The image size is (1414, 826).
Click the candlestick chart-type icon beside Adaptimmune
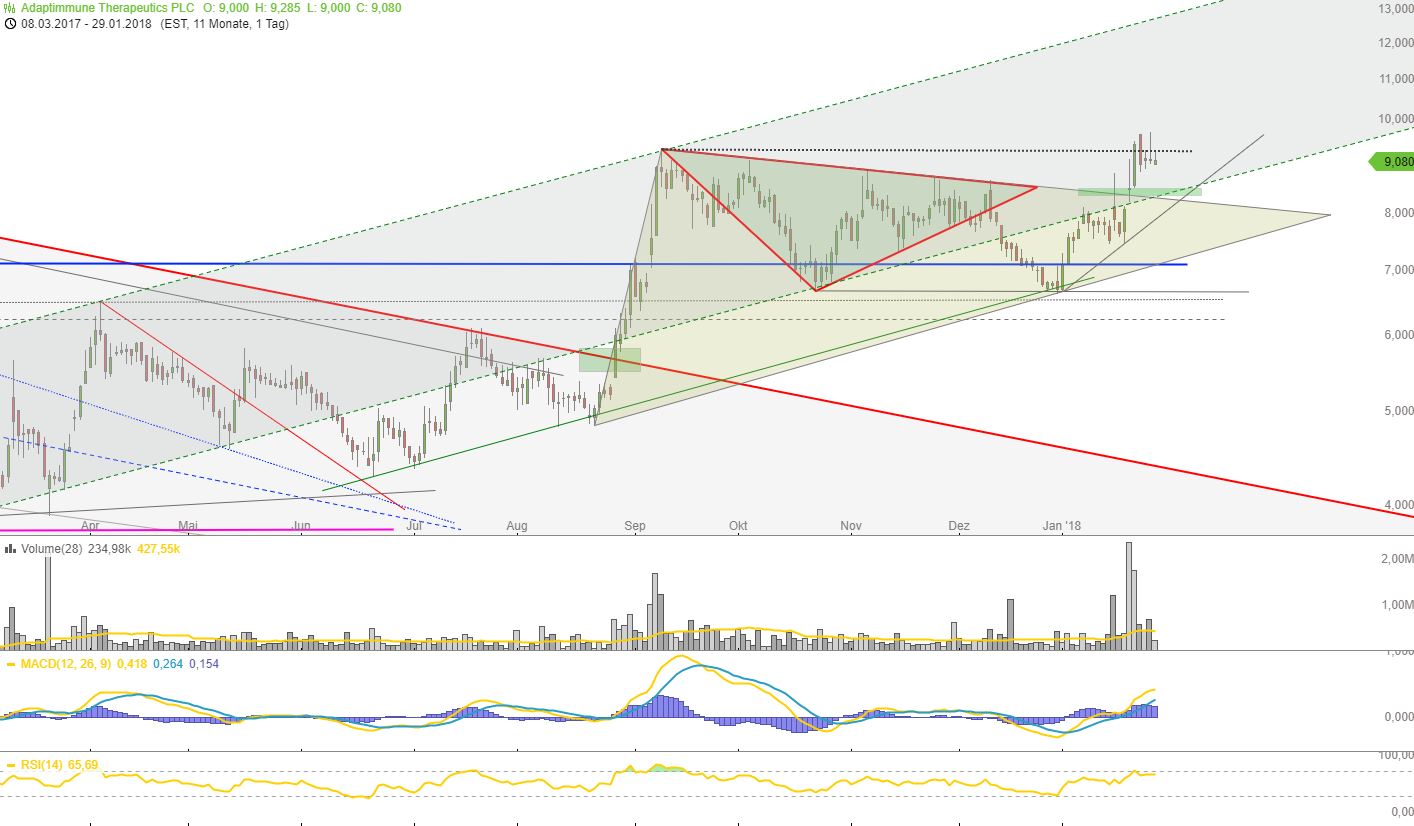10,6
